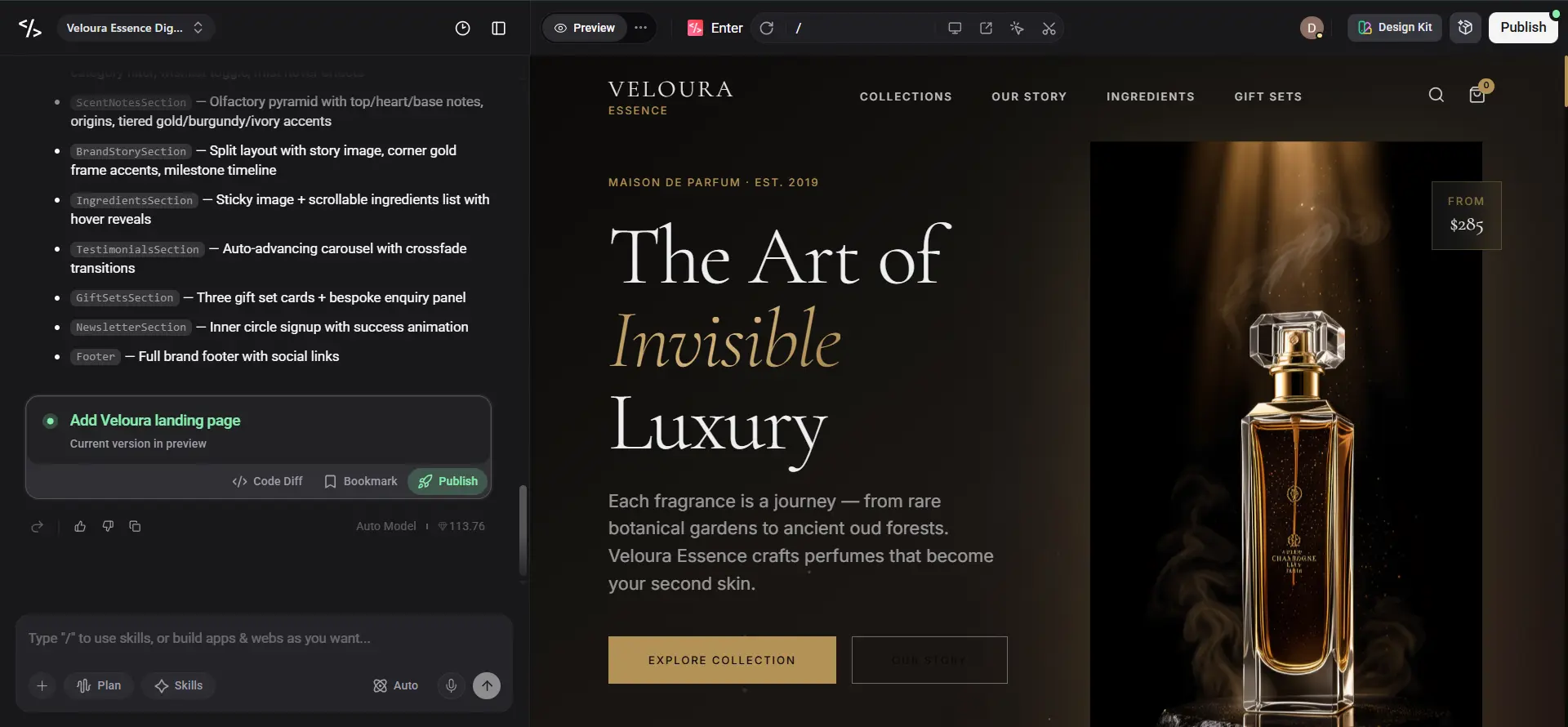Click the GiftSetsSection code tag
Viewport: 1568px width, 727px height.
click(x=124, y=298)
